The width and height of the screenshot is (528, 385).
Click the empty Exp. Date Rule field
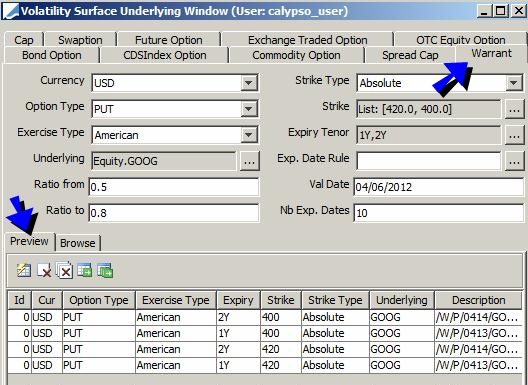coord(429,161)
